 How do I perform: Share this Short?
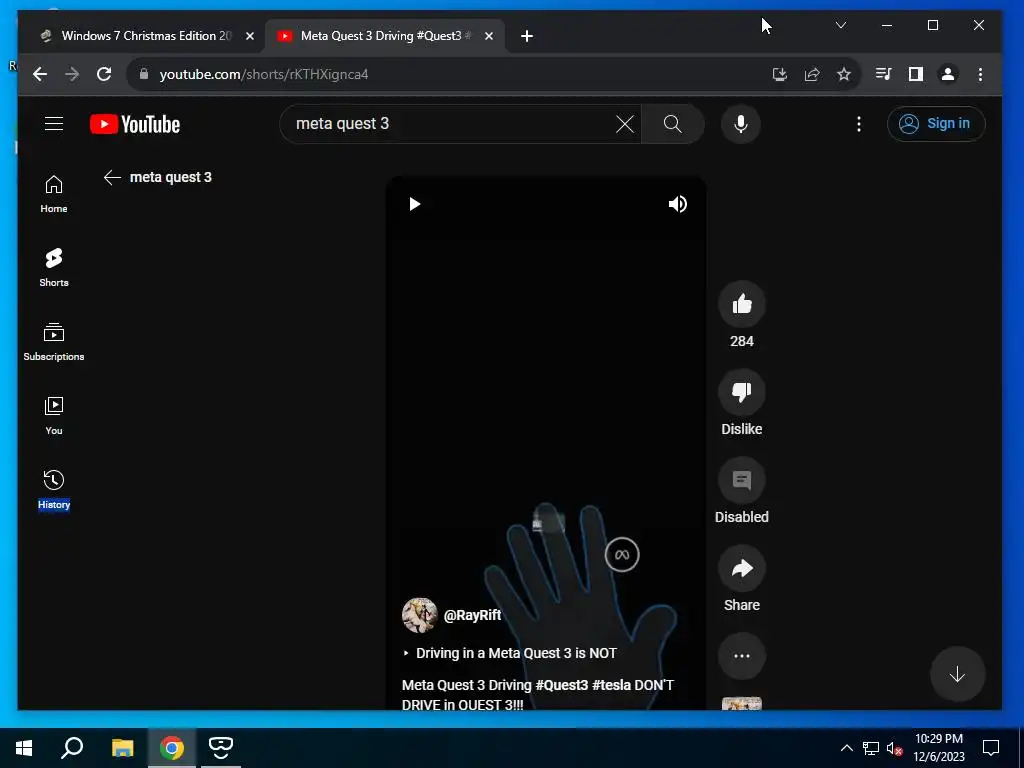click(x=742, y=568)
